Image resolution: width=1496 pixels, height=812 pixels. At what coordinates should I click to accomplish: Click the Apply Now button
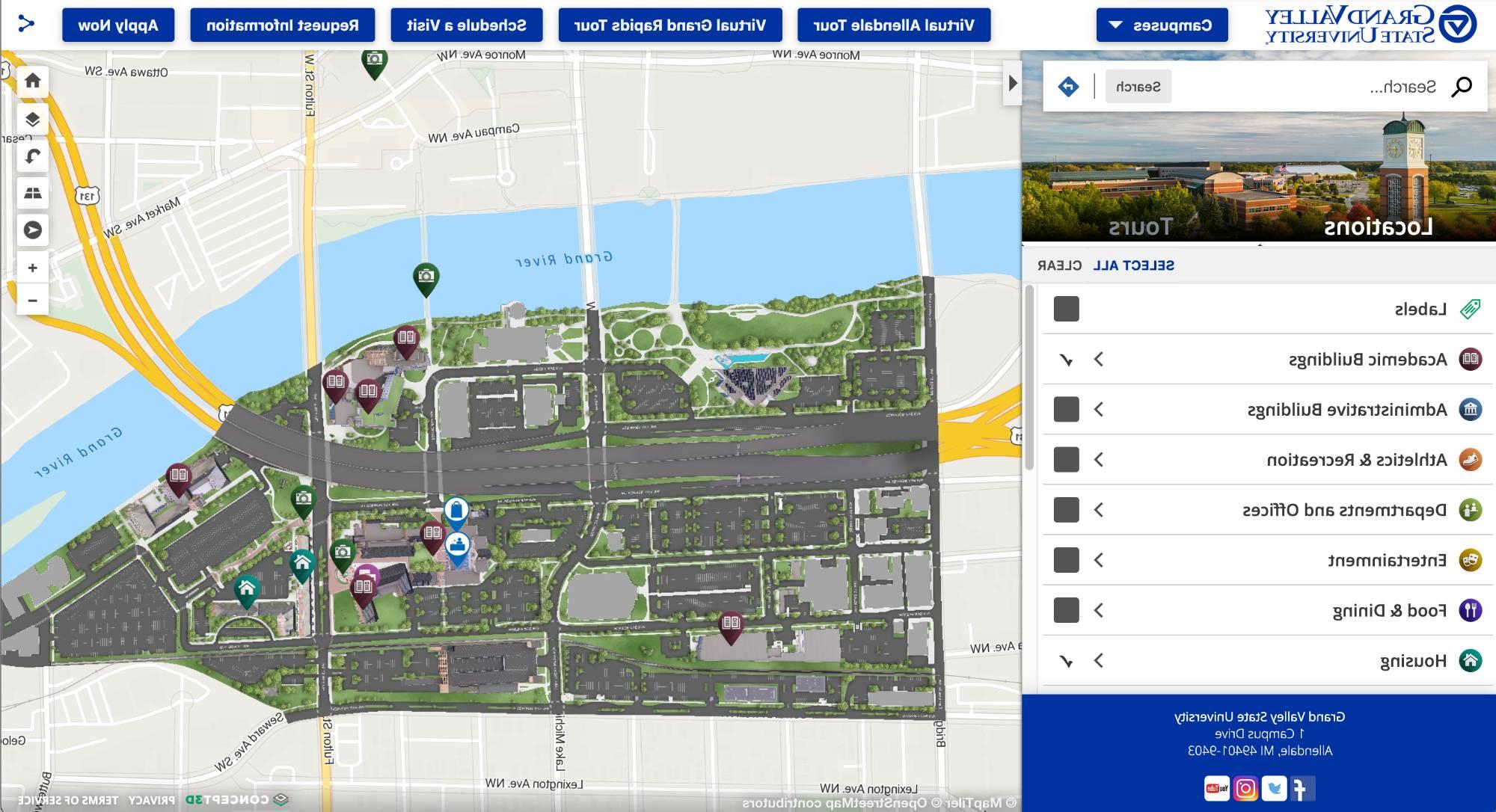[x=118, y=25]
